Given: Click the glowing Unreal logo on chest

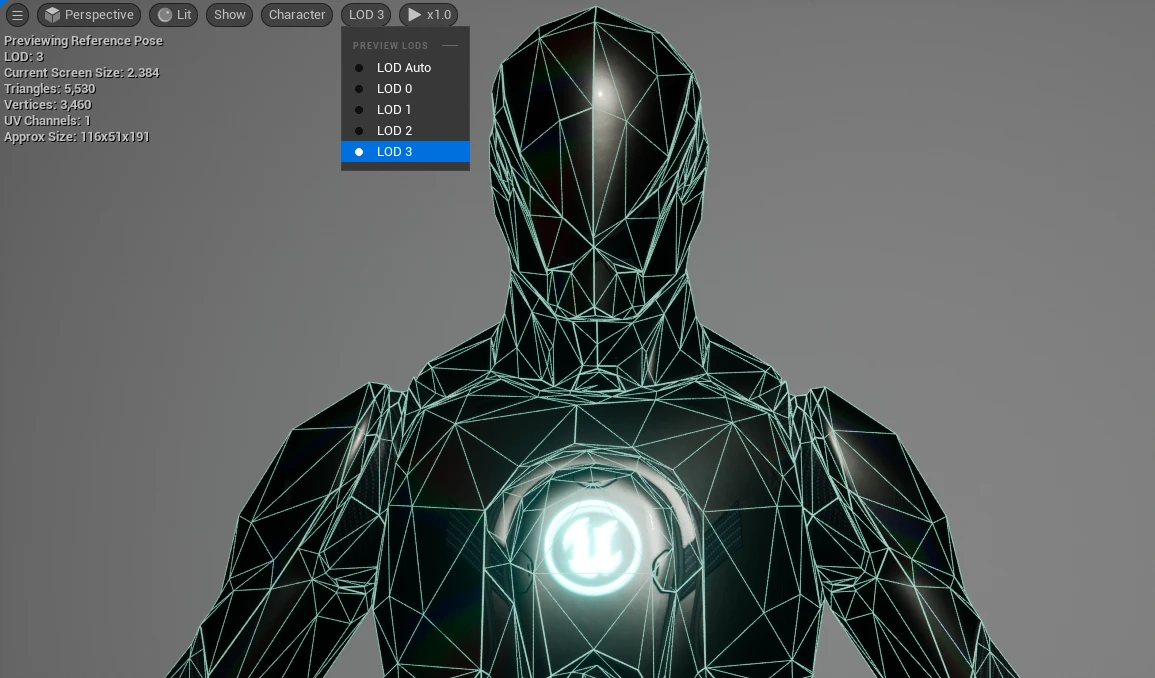Looking at the screenshot, I should (593, 548).
